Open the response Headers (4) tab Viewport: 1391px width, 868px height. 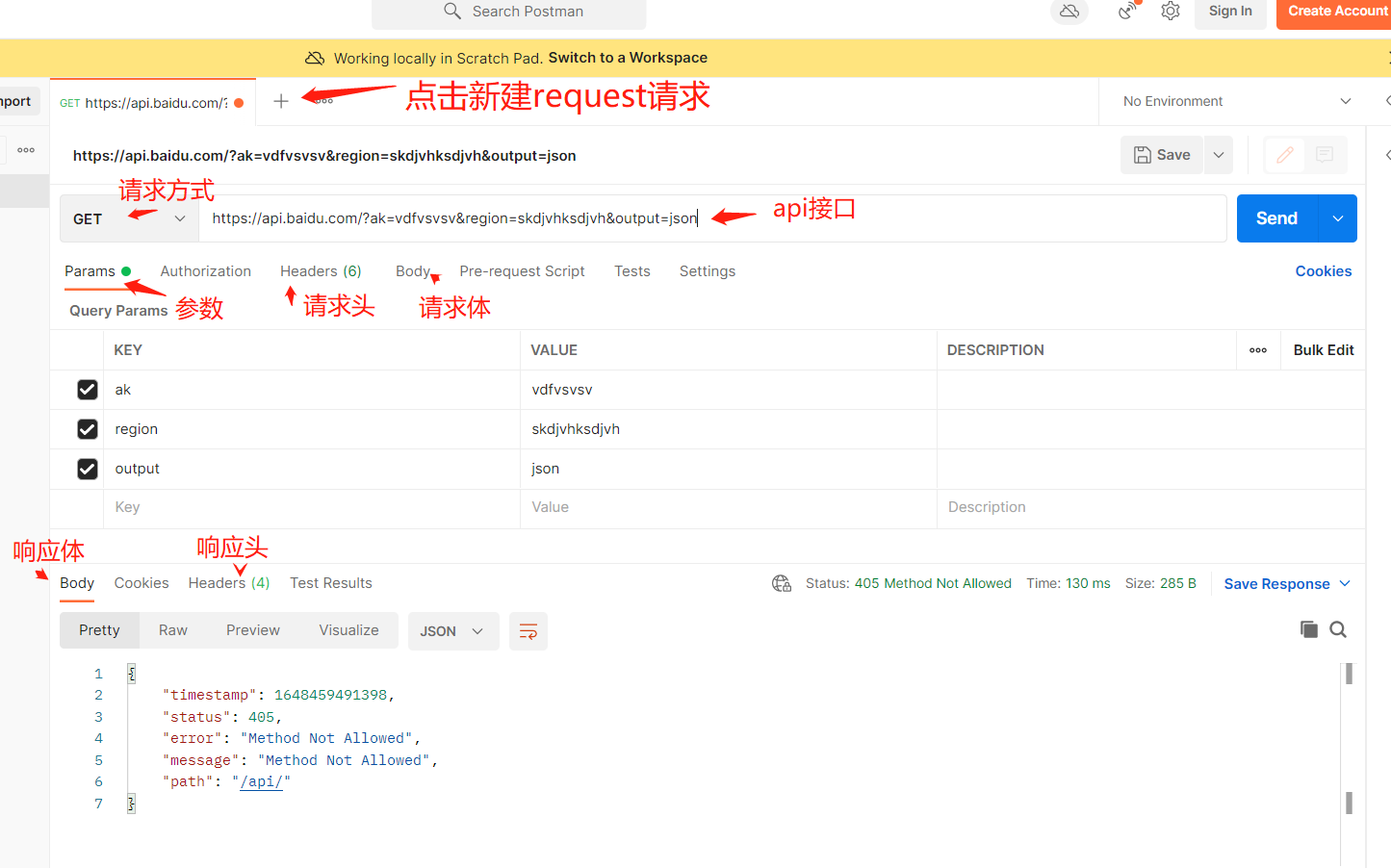[229, 583]
